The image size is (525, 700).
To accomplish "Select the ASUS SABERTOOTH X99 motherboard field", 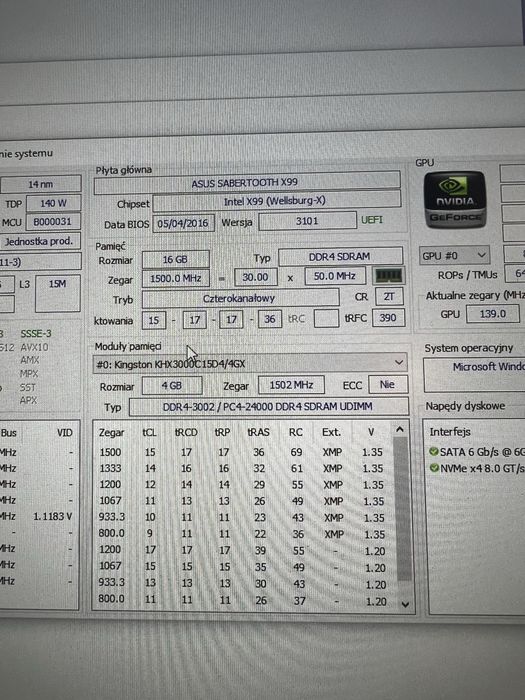I will pyautogui.click(x=247, y=183).
